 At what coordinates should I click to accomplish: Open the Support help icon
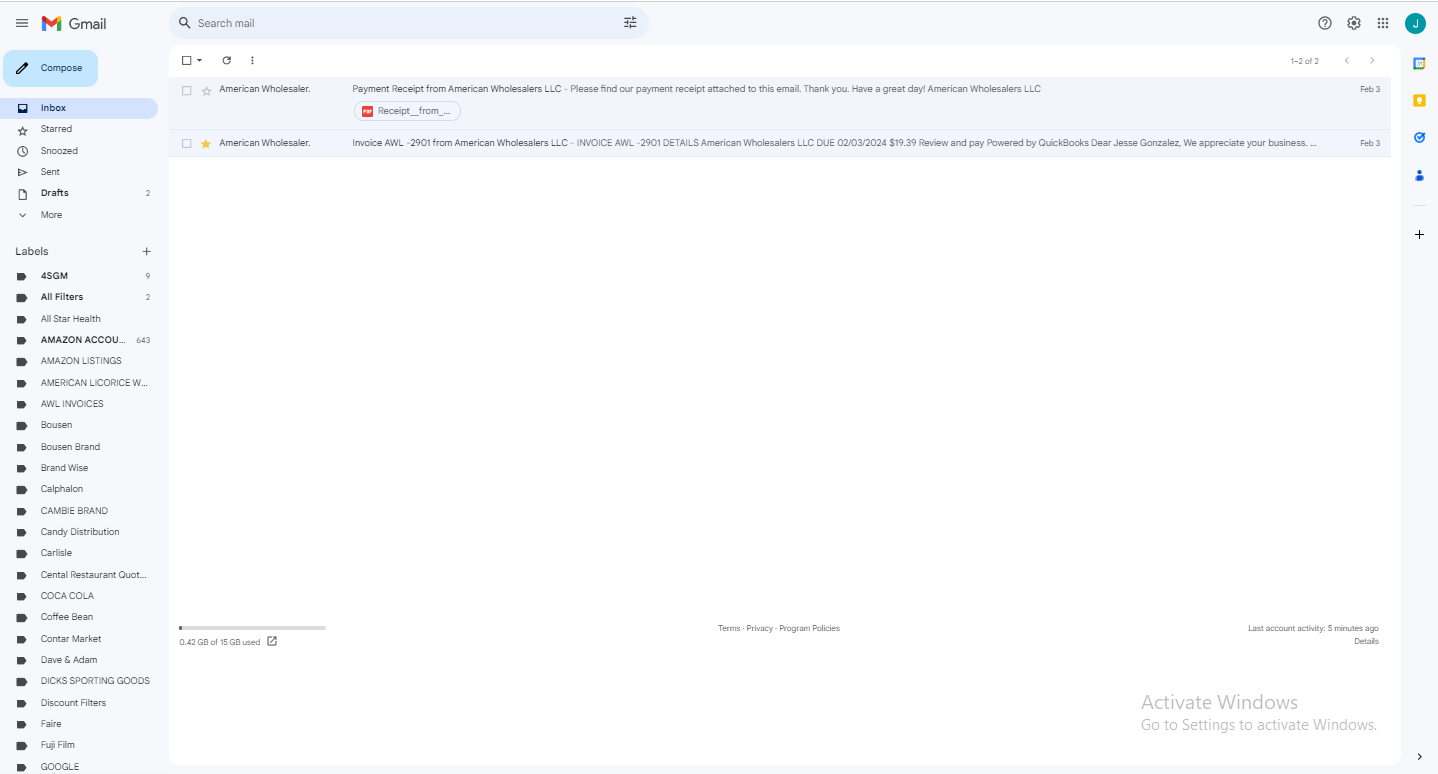click(1325, 23)
